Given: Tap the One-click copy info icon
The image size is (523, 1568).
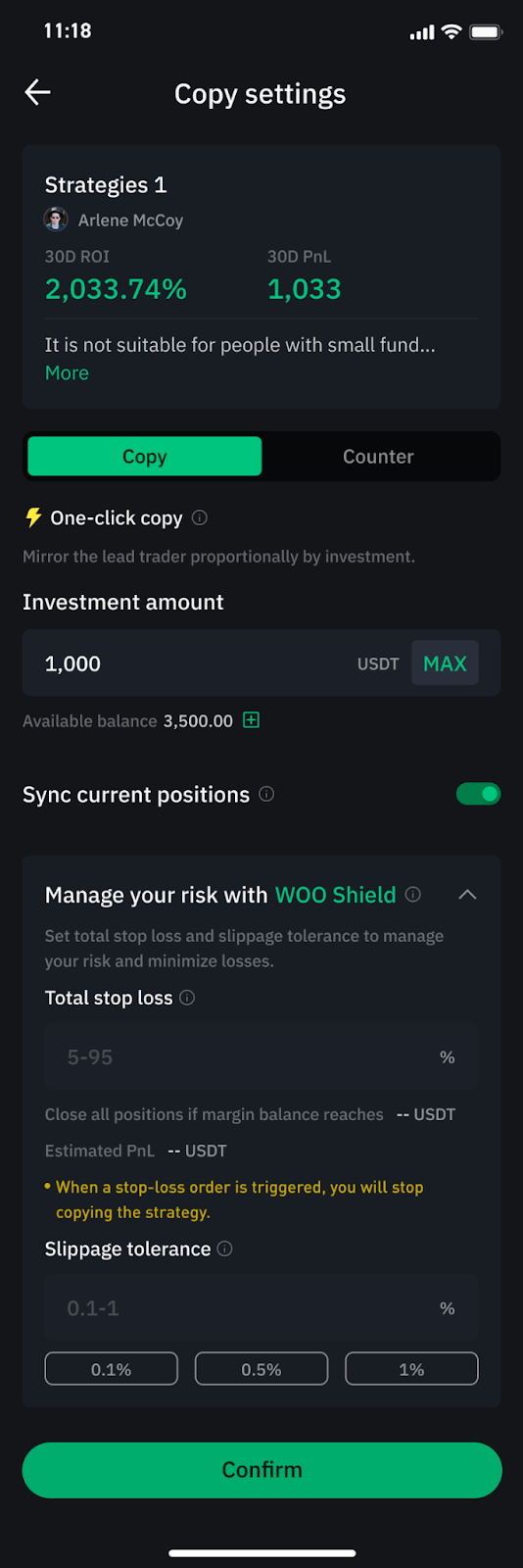Looking at the screenshot, I should (200, 517).
